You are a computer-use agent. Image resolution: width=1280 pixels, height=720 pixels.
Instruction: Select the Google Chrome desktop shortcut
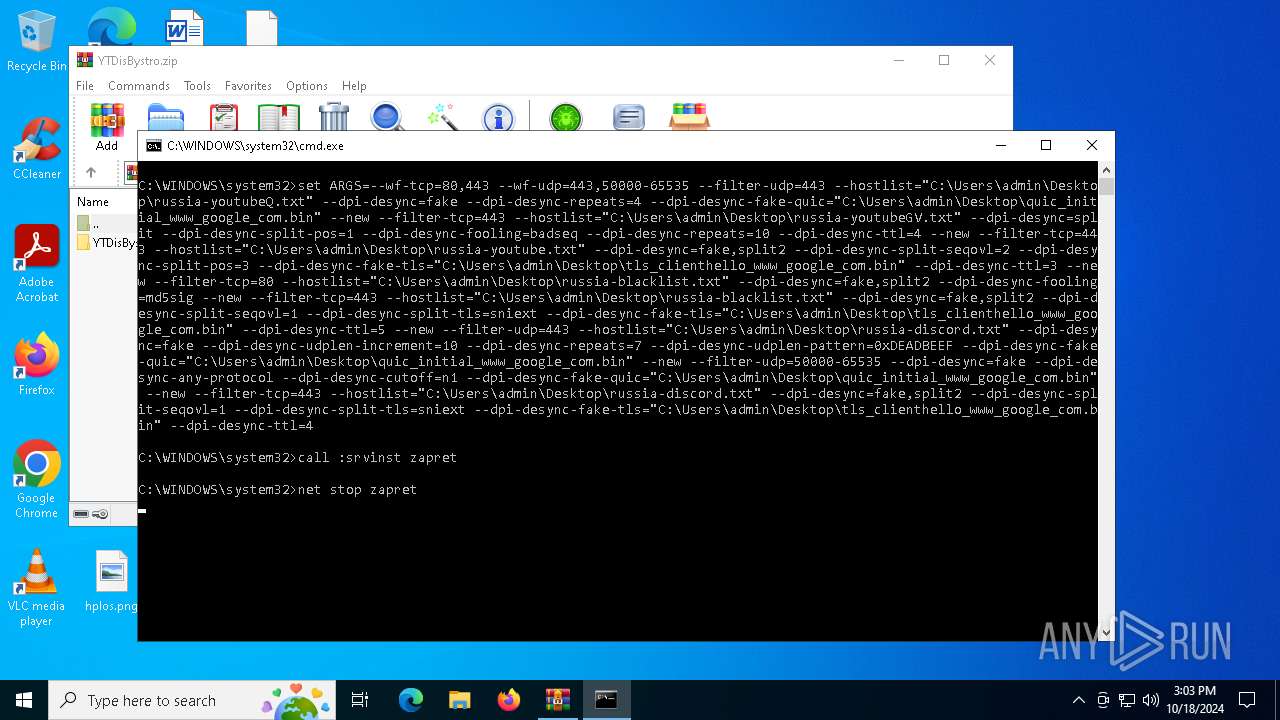(37, 480)
